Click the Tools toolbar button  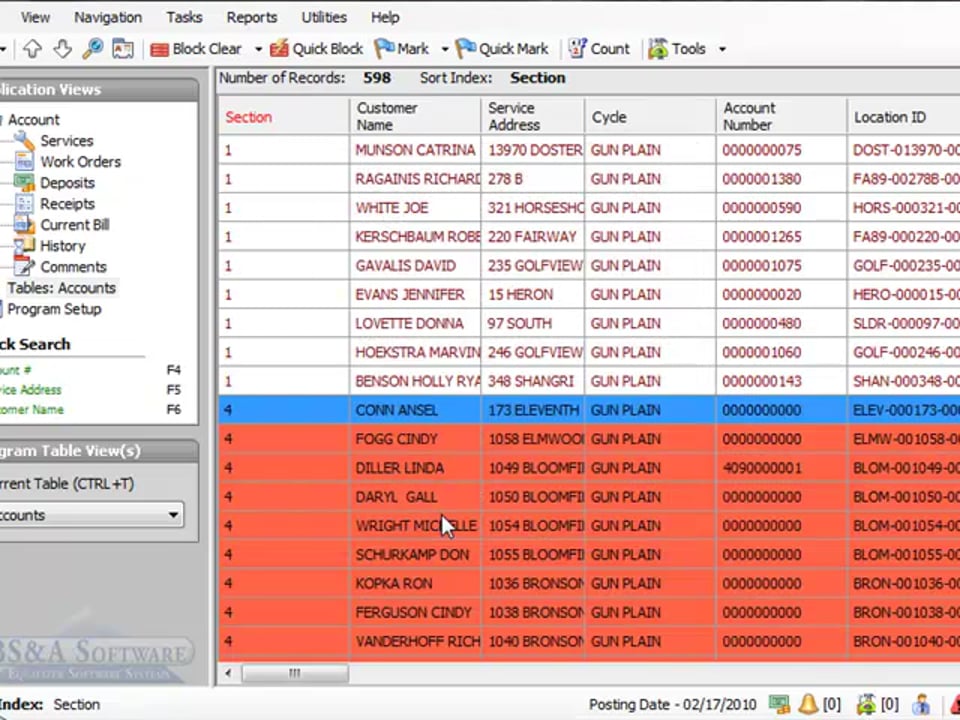pos(677,49)
